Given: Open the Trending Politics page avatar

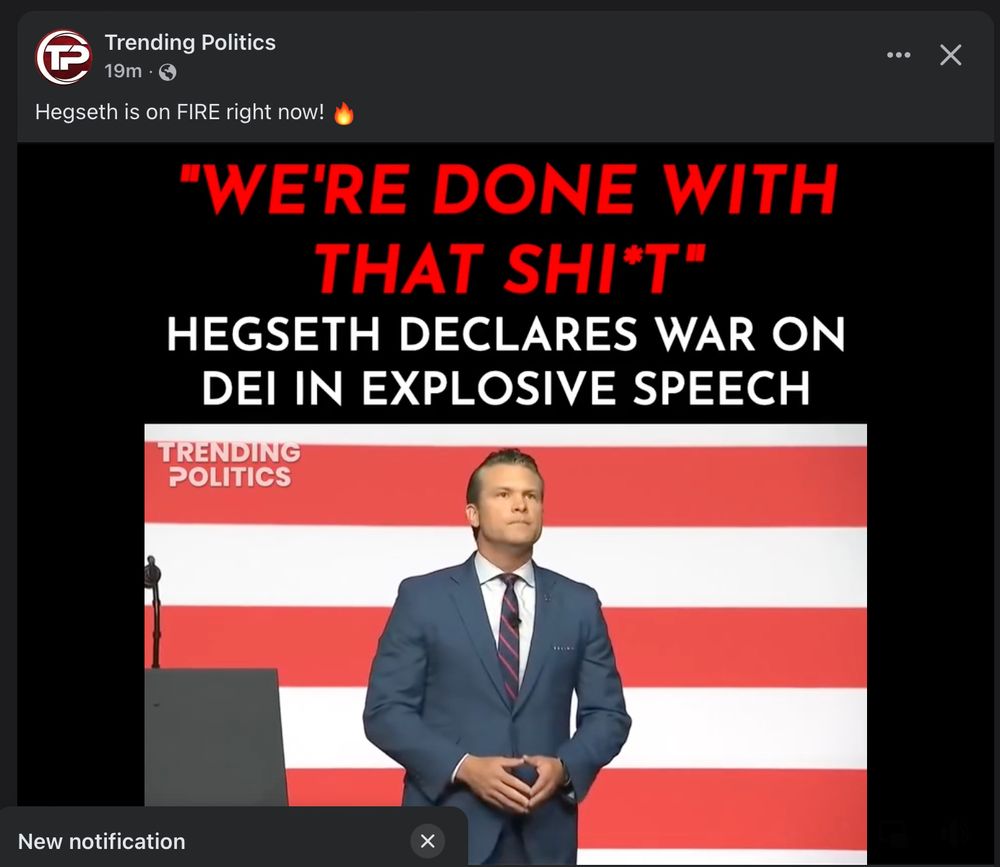Looking at the screenshot, I should 63,57.
